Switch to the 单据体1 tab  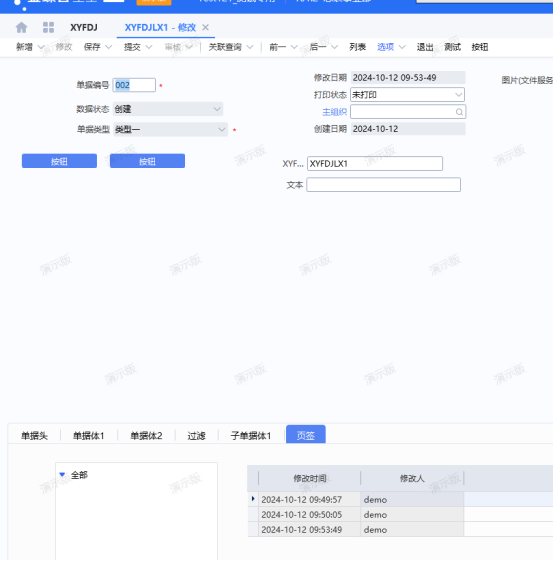[88, 436]
